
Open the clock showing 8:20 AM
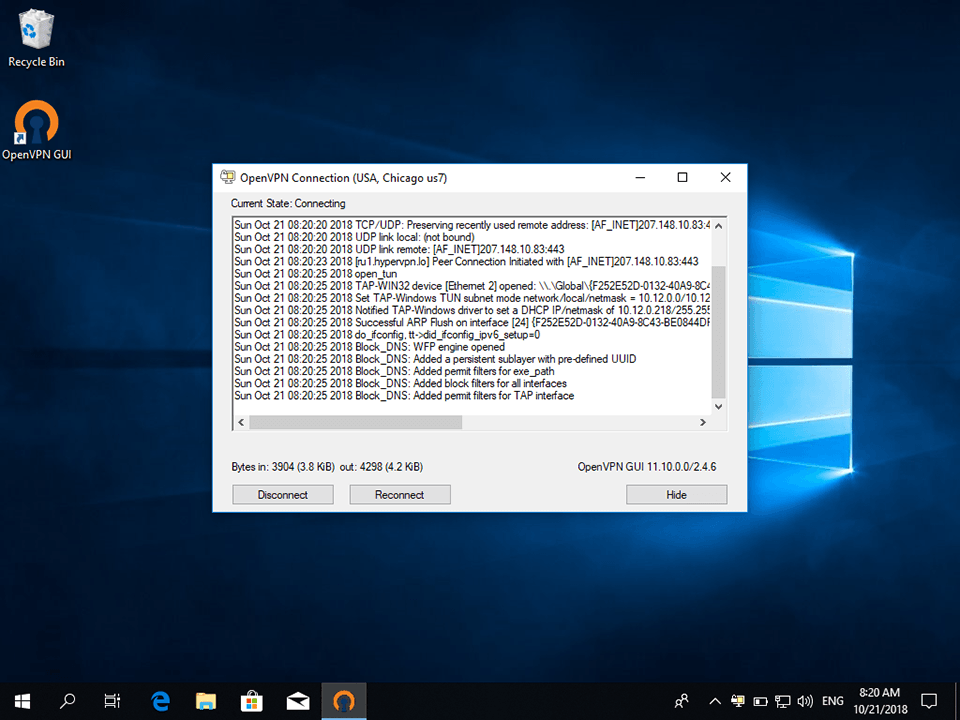880,701
